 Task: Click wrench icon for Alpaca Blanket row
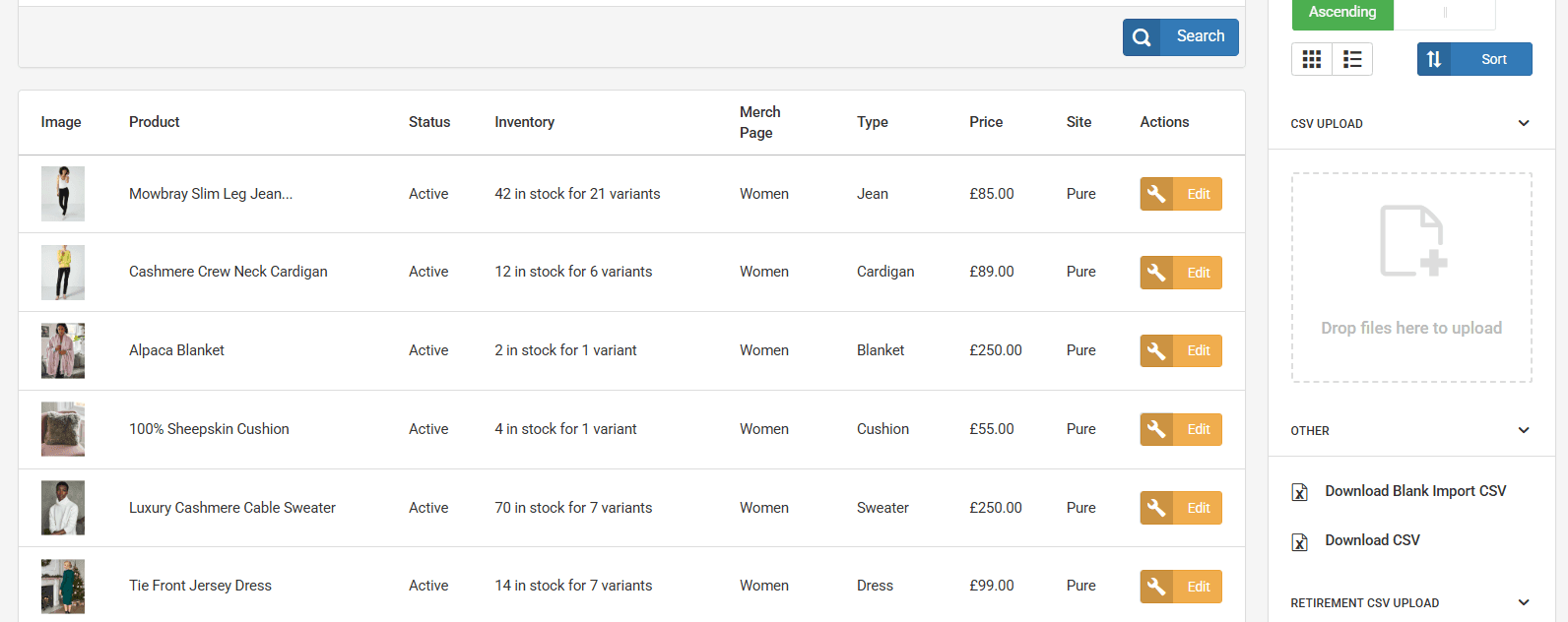[1156, 350]
